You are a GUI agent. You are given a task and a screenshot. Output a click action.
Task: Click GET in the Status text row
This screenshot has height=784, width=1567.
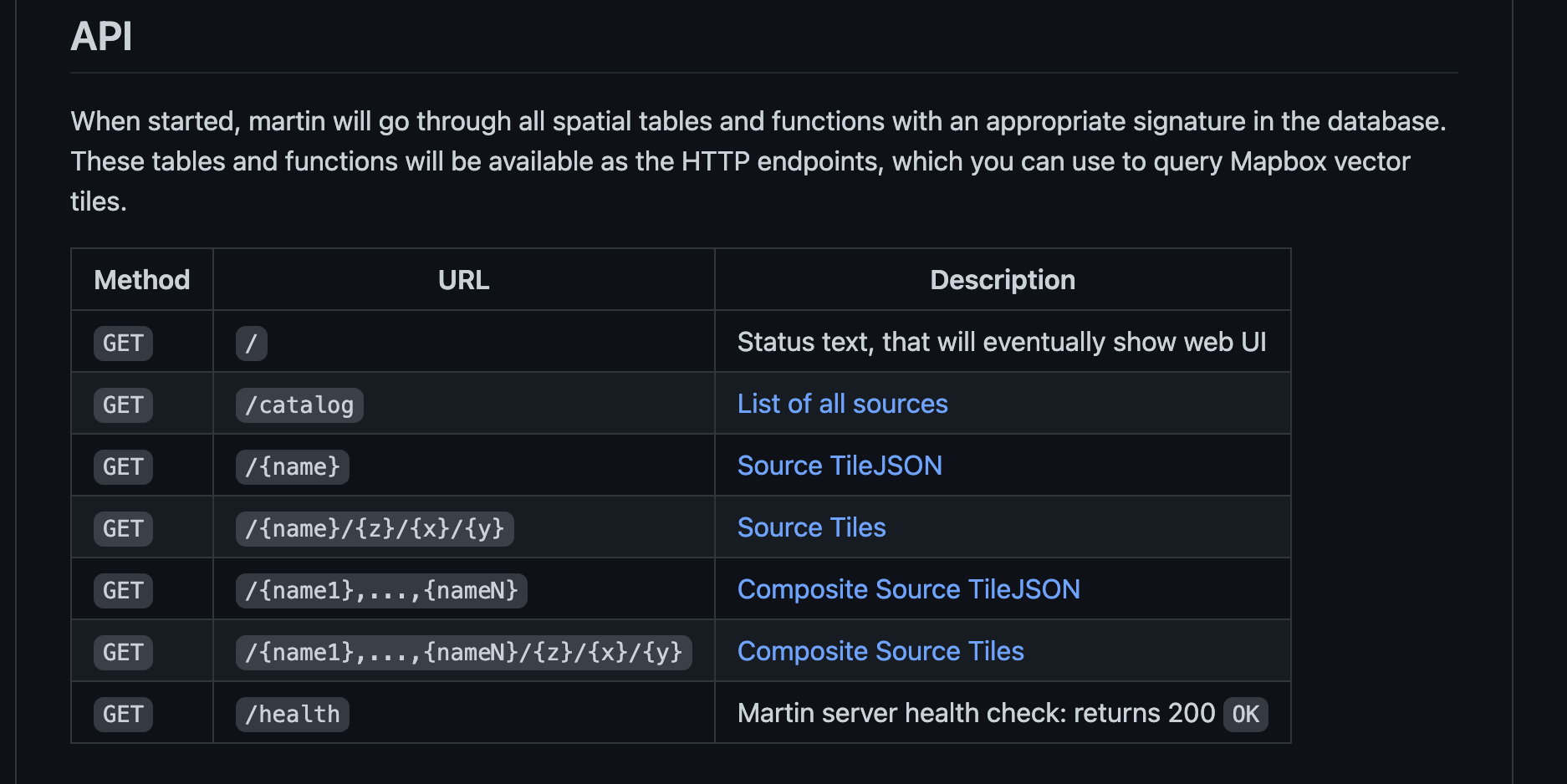(x=123, y=344)
